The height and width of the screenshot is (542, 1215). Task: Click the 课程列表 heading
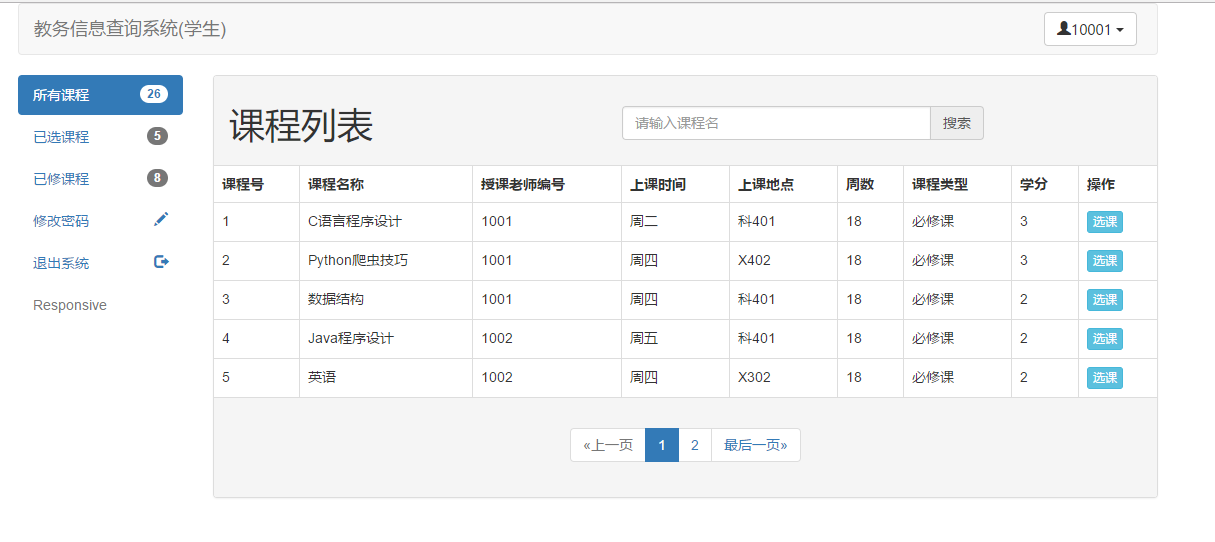(x=301, y=127)
